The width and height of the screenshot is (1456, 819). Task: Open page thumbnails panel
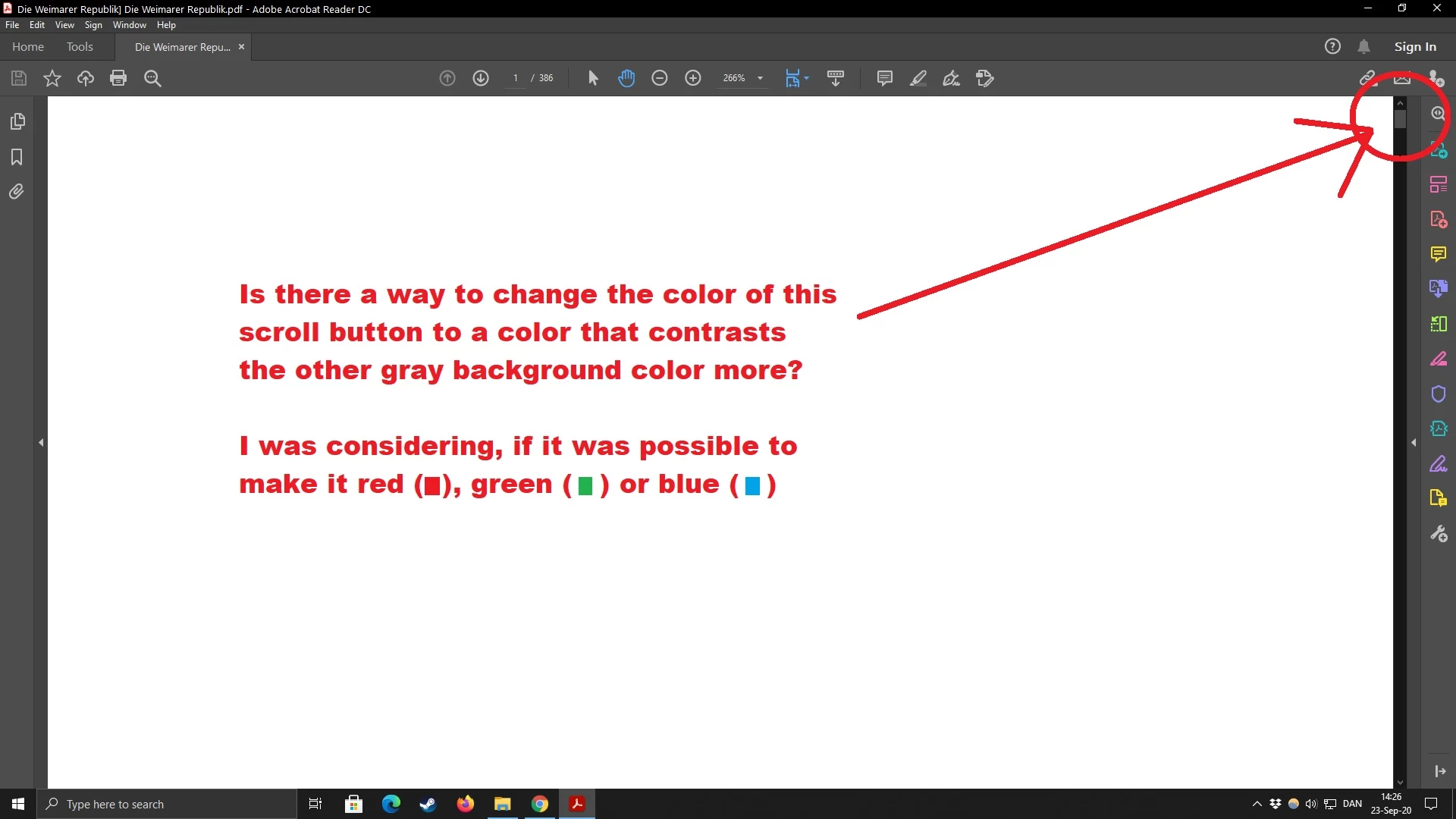coord(17,121)
